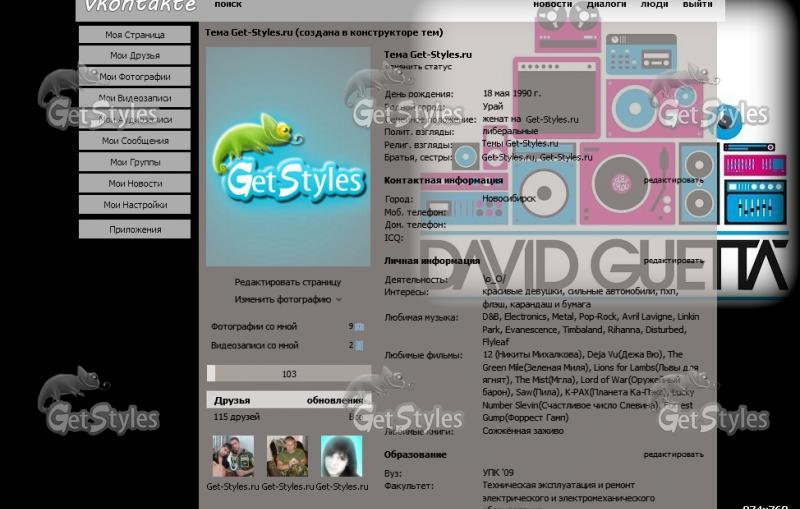This screenshot has height=509, width=800.
Task: Open Мои Фотографии sidebar item
Action: tap(135, 77)
